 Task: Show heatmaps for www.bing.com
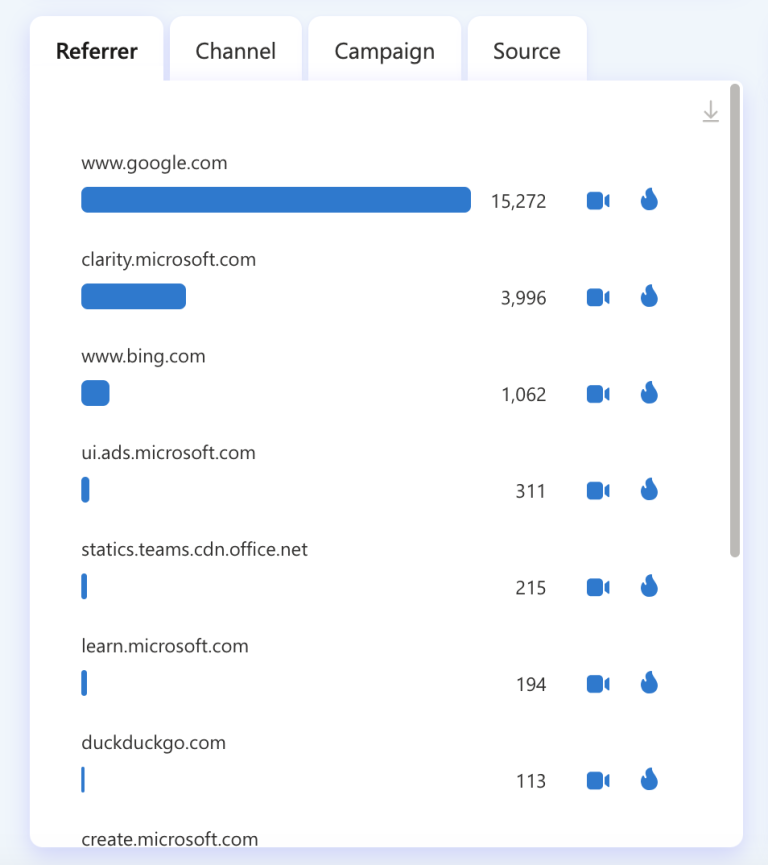(649, 393)
